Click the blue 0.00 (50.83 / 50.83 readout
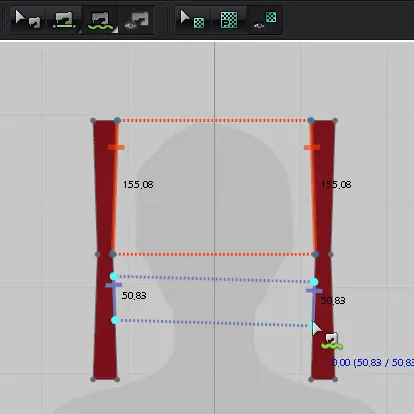The image size is (414, 414). tap(373, 363)
